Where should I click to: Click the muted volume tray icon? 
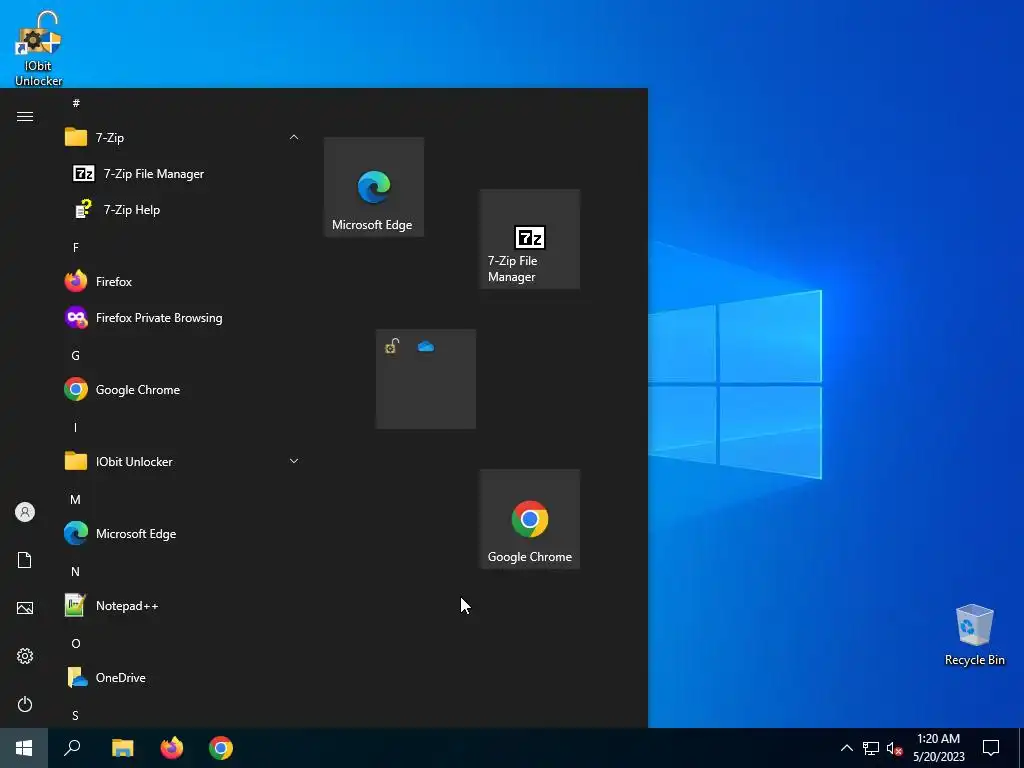pyautogui.click(x=894, y=748)
